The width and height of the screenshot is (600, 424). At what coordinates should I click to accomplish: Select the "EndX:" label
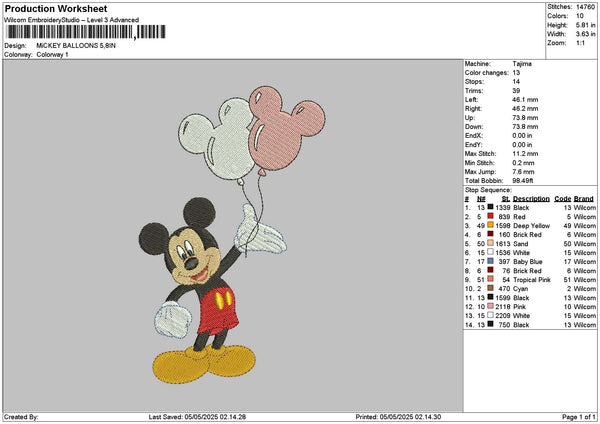(474, 136)
